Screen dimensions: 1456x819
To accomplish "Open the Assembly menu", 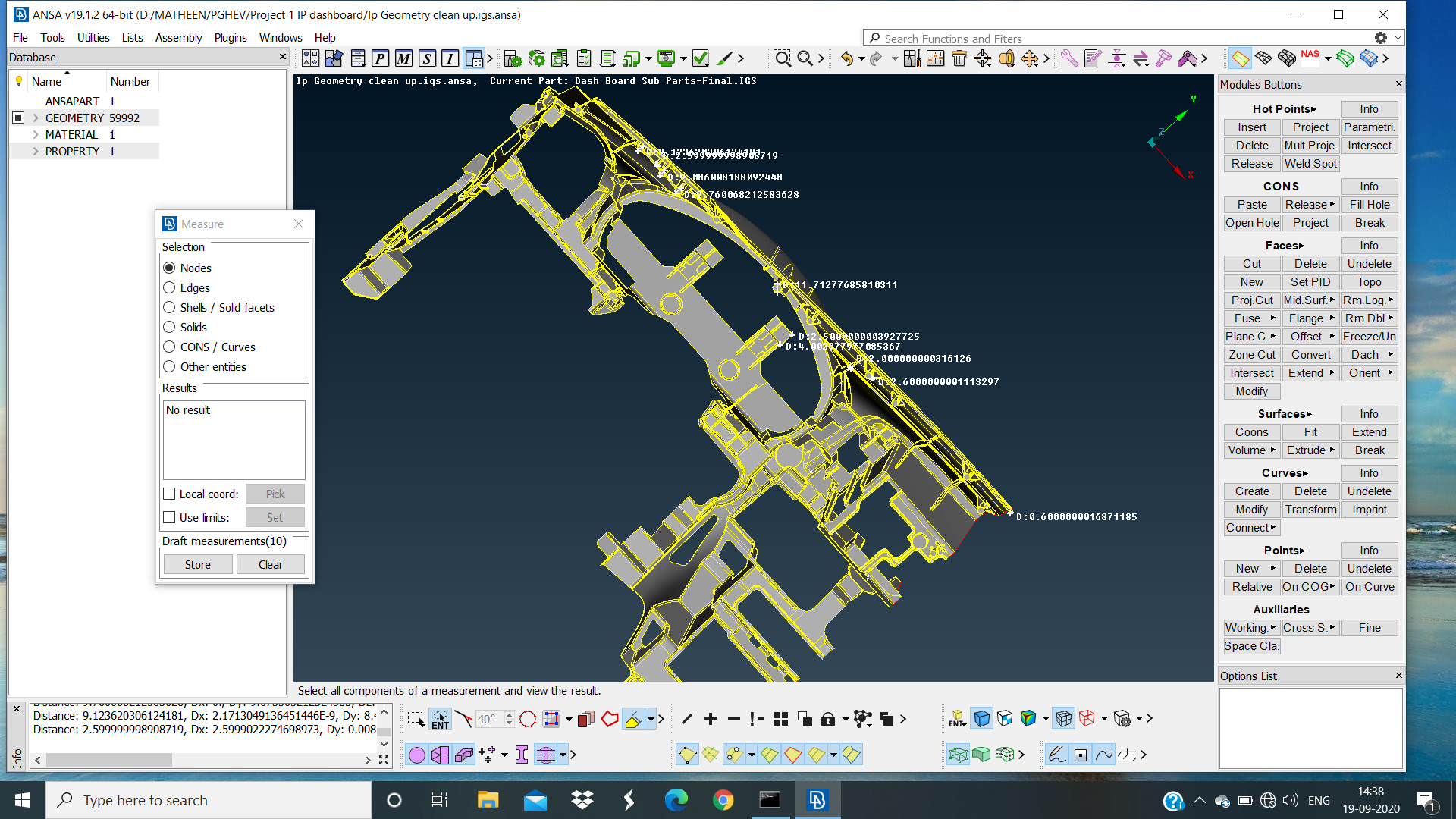I will [x=179, y=37].
